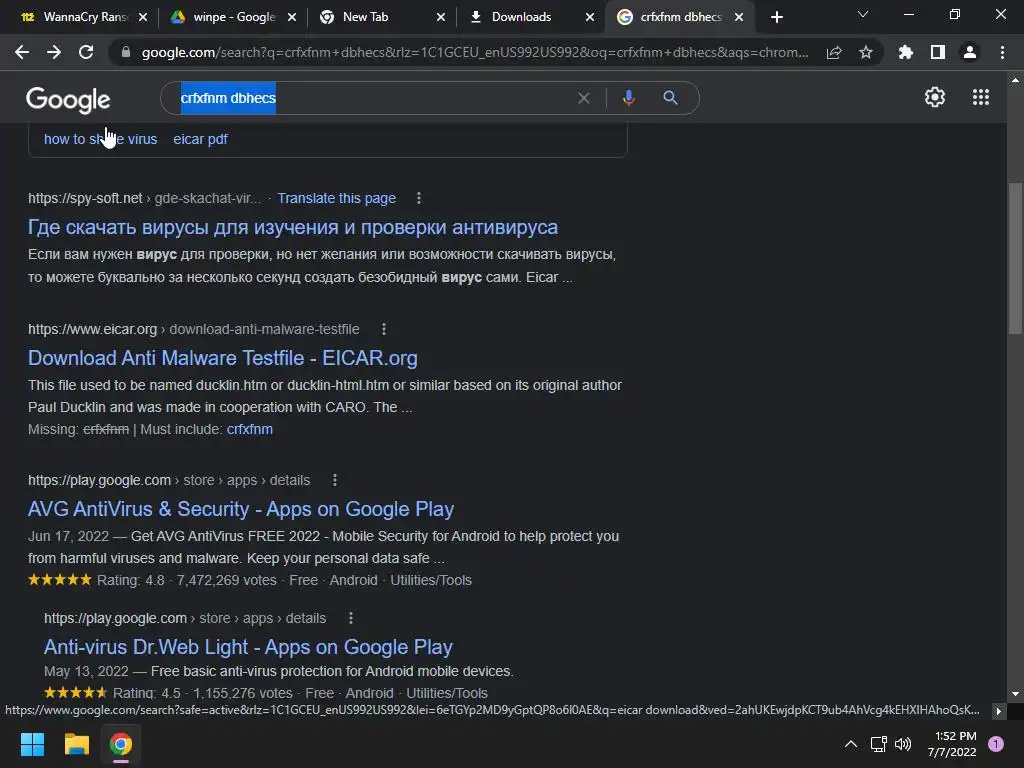View site information lock icon
Viewport: 1024px width, 768px height.
126,52
